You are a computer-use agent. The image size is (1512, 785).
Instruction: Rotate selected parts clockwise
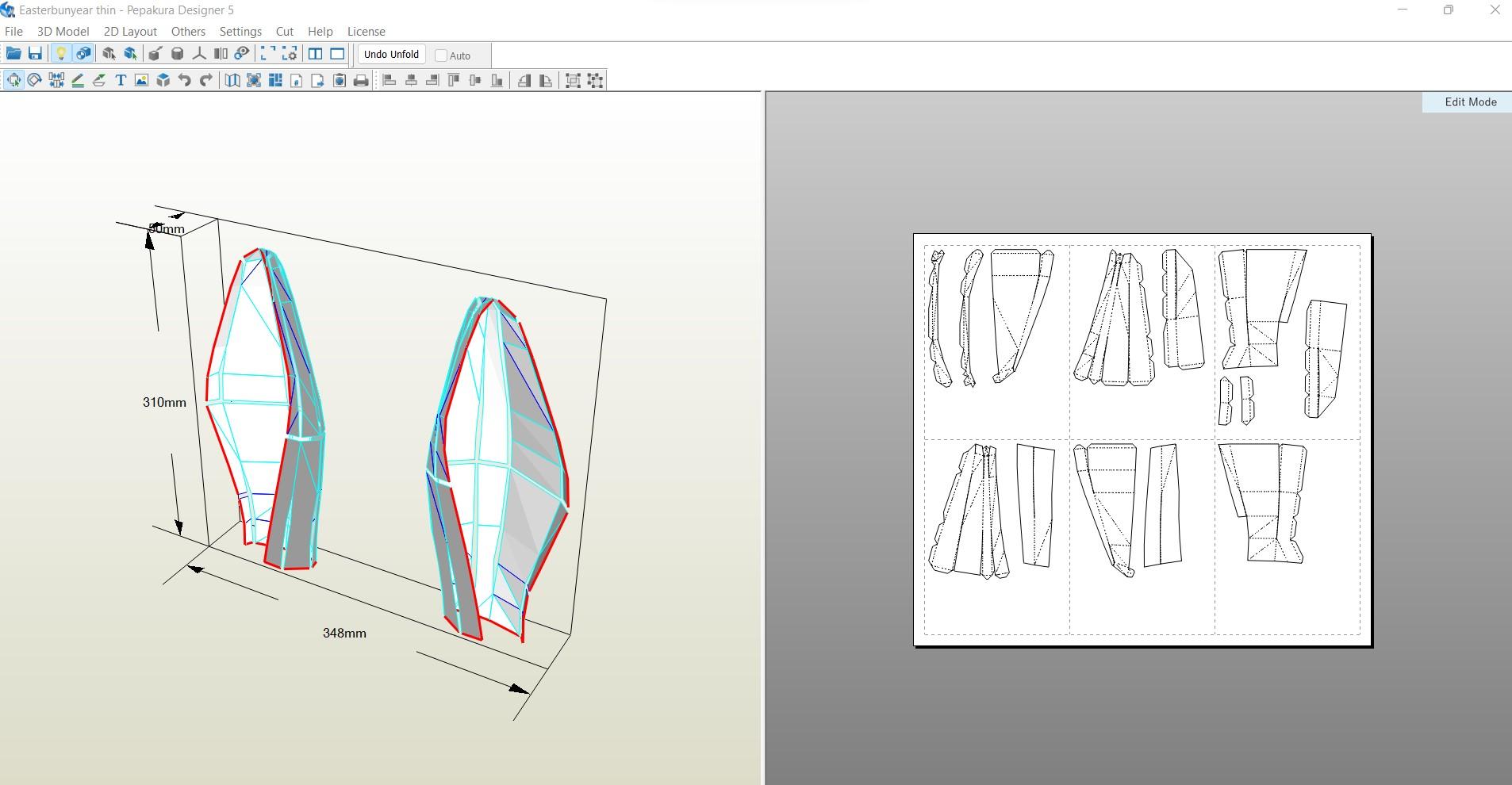click(x=546, y=80)
